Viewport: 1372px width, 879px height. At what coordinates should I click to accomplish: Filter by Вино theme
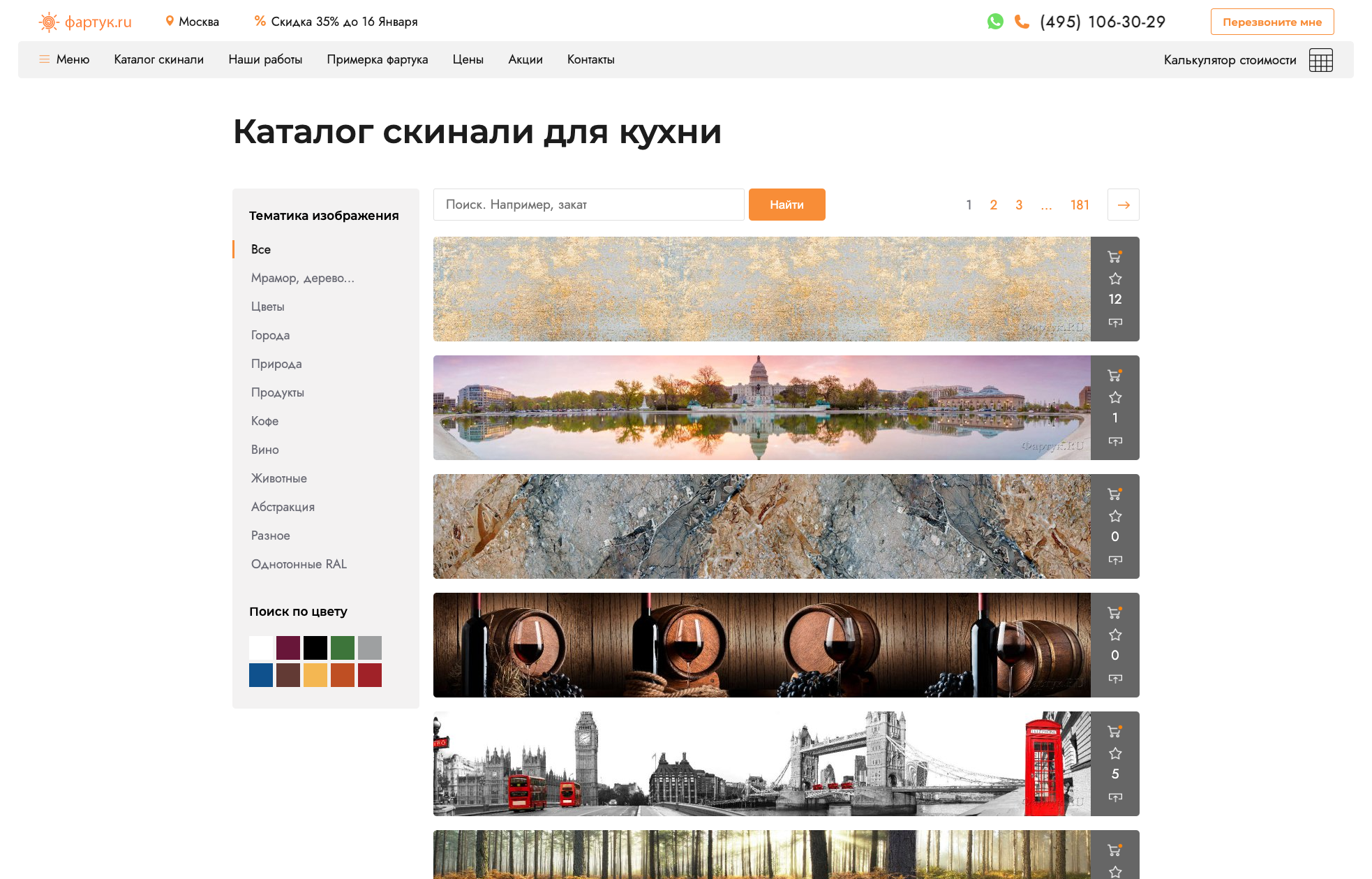pyautogui.click(x=265, y=450)
